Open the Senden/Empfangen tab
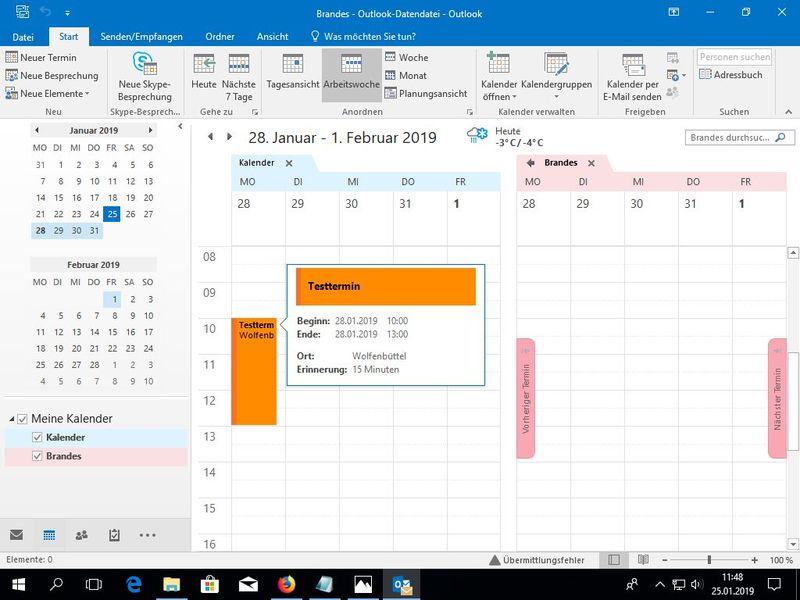Image resolution: width=800 pixels, height=600 pixels. pyautogui.click(x=141, y=37)
